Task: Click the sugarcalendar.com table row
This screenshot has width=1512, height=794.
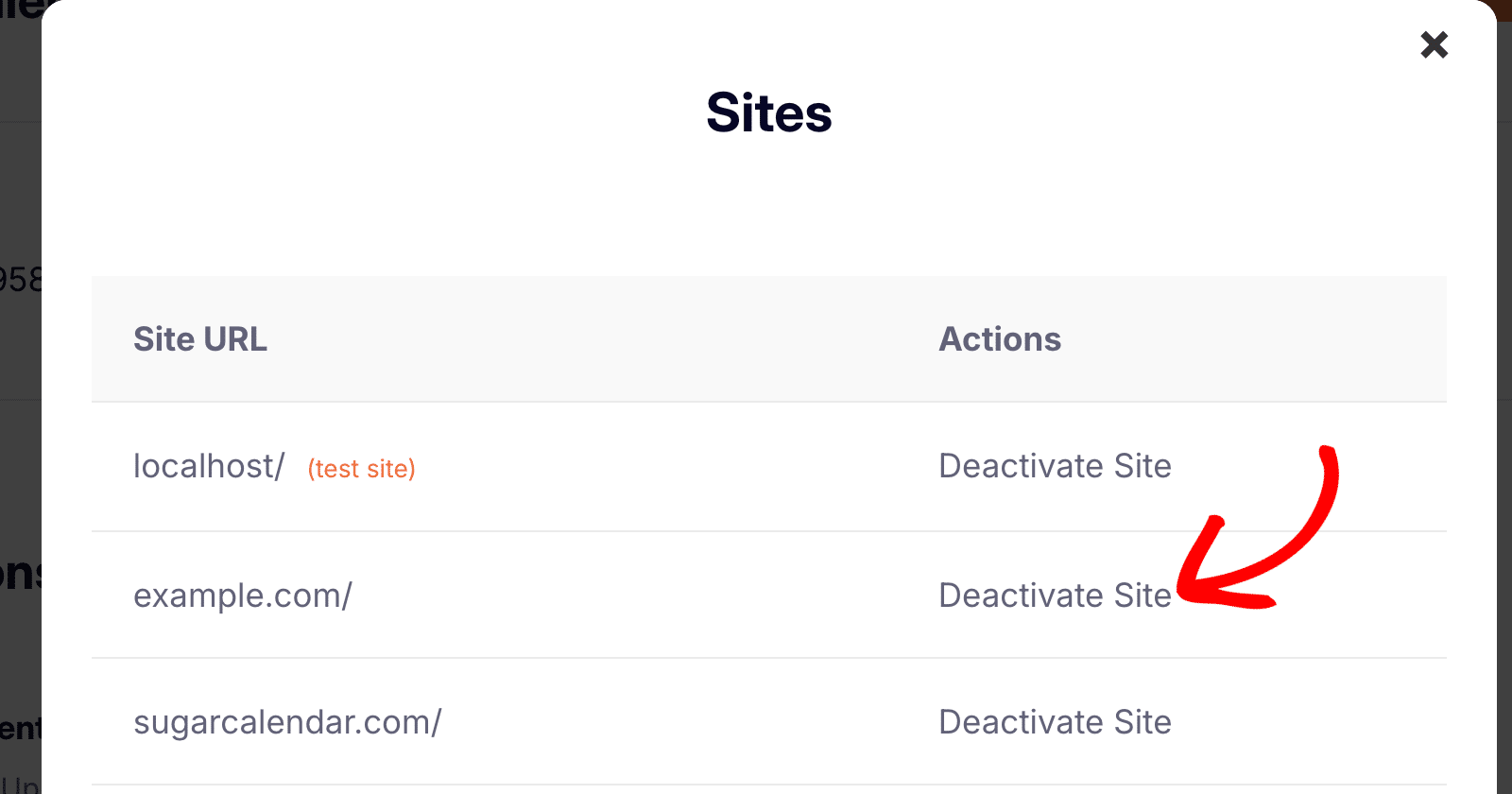Action: 661,722
